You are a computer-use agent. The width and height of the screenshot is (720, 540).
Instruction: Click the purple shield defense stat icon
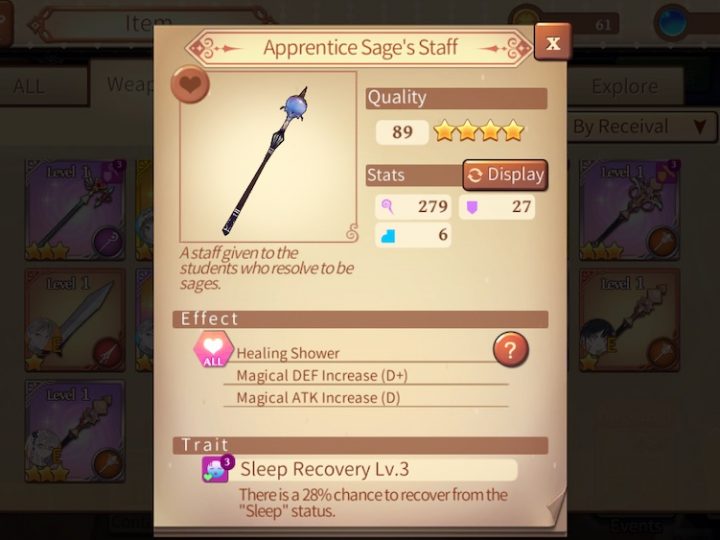(x=472, y=207)
